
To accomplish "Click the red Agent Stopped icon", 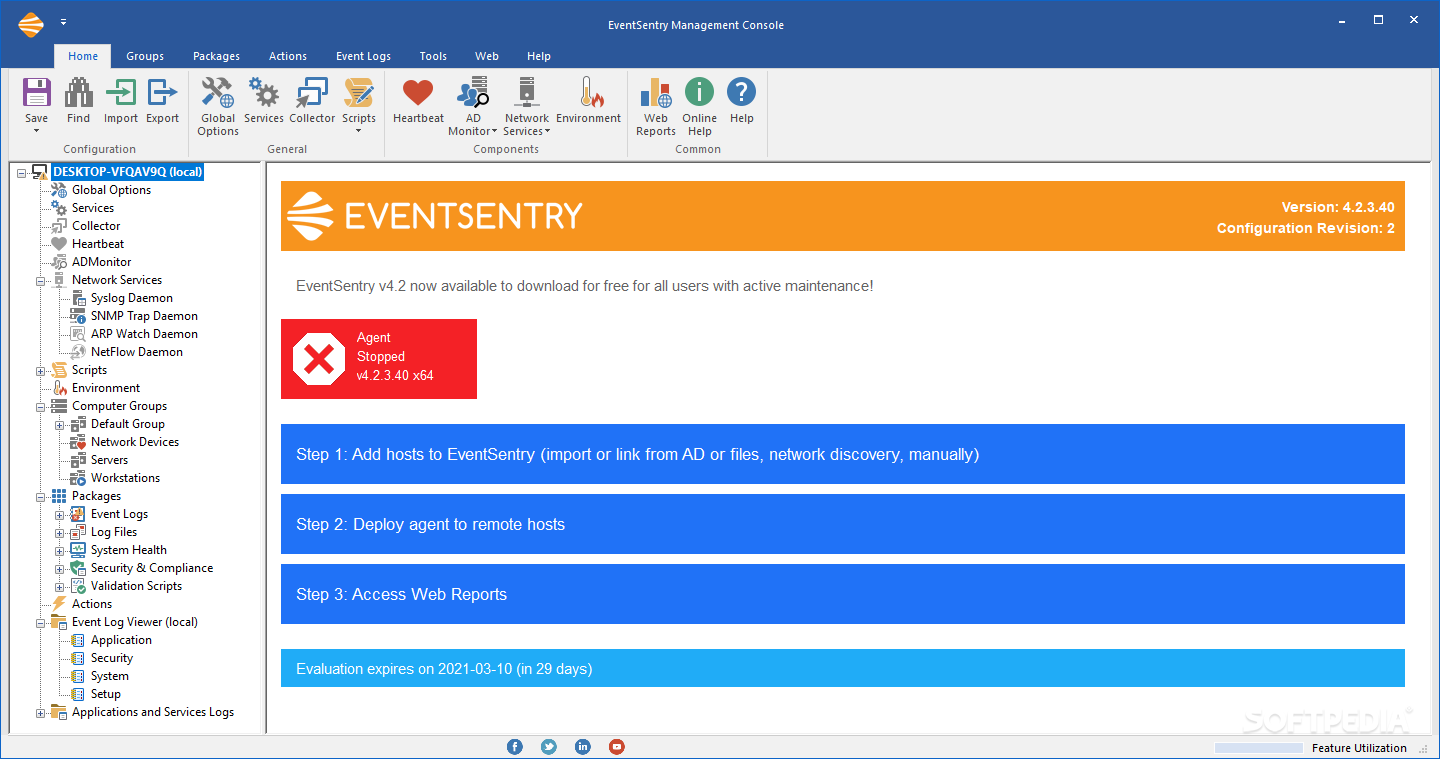I will (x=319, y=359).
